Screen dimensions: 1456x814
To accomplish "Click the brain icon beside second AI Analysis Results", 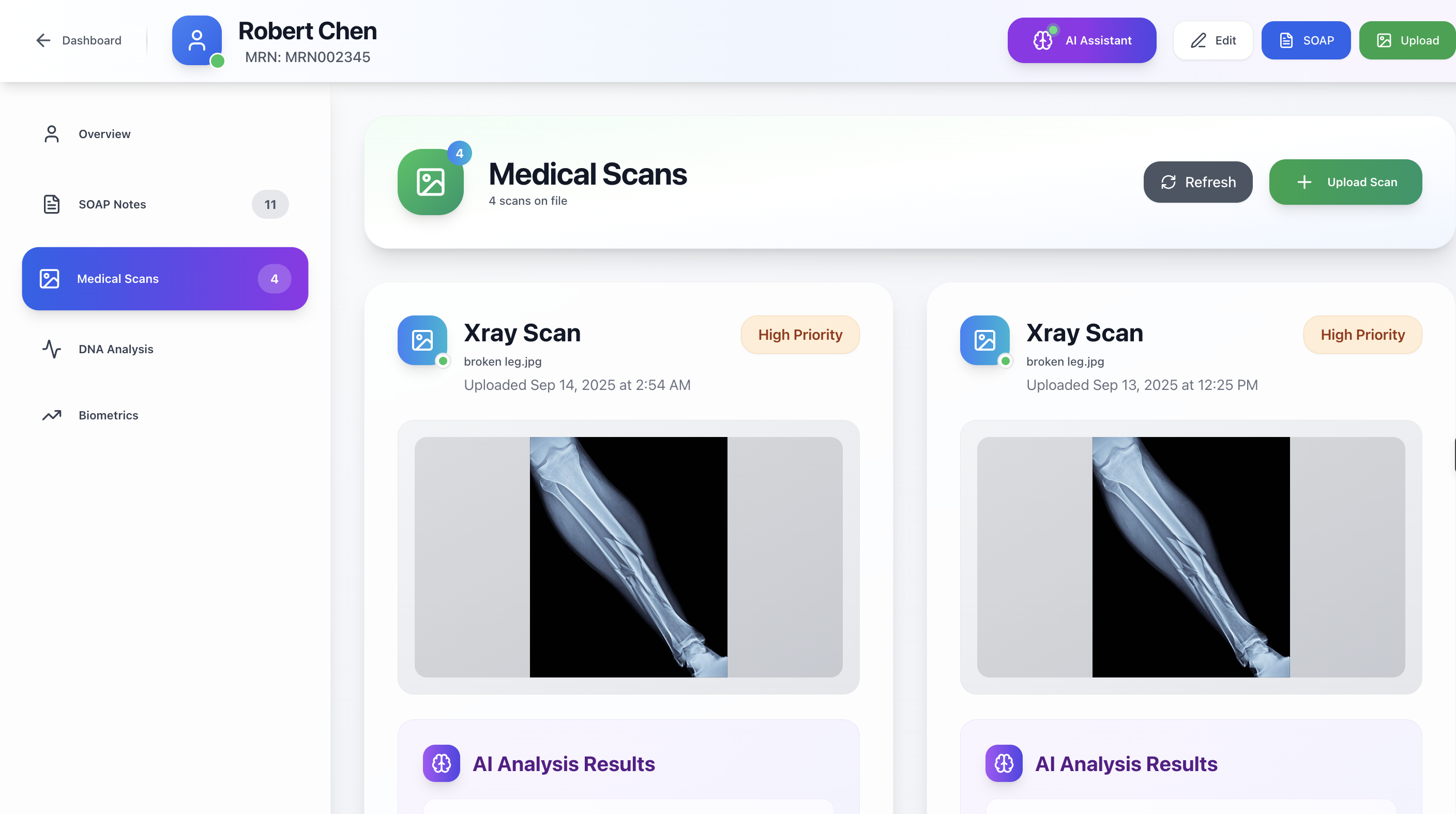I will tap(1004, 763).
